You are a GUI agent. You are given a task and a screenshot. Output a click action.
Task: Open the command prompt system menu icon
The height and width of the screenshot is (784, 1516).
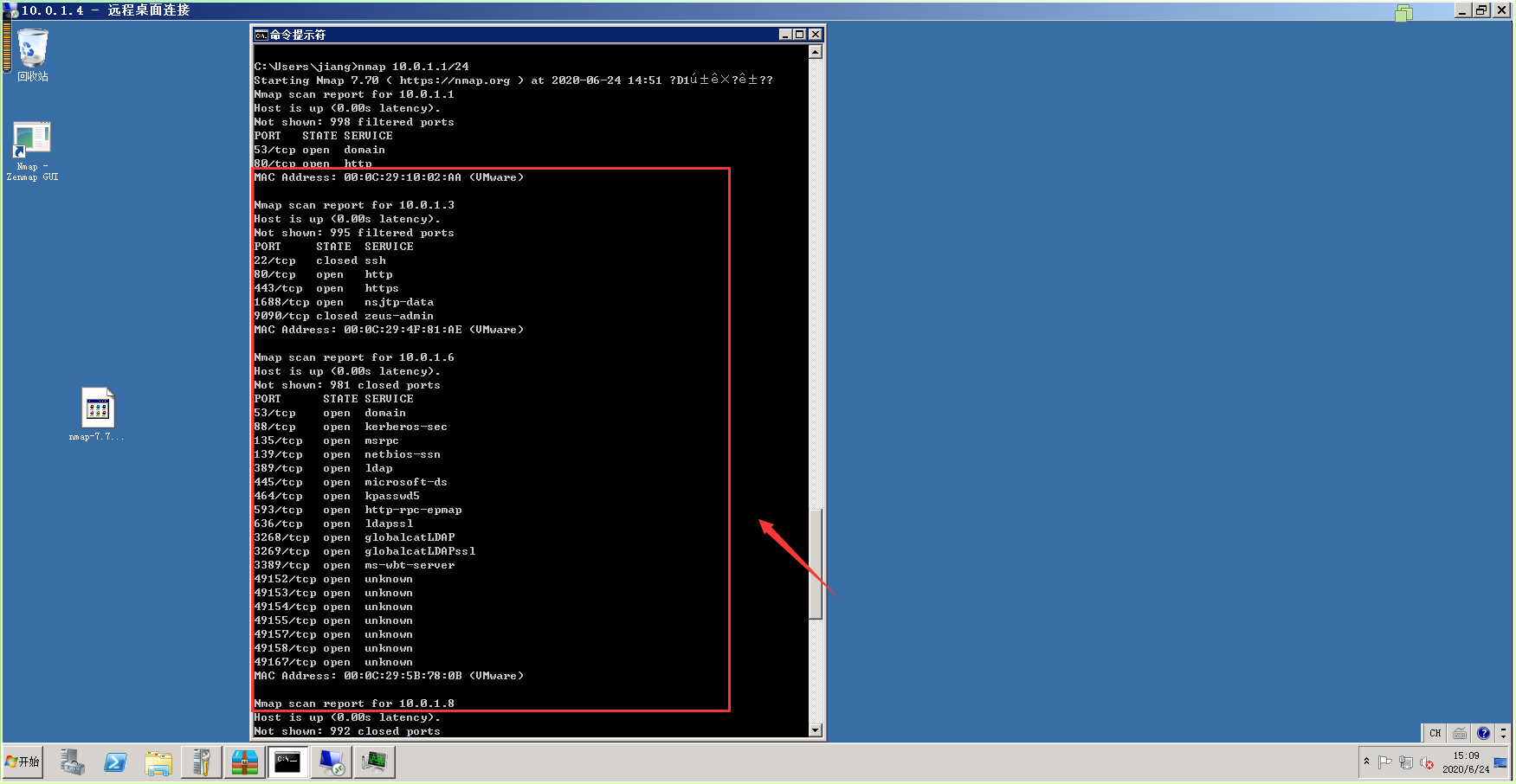tap(261, 35)
